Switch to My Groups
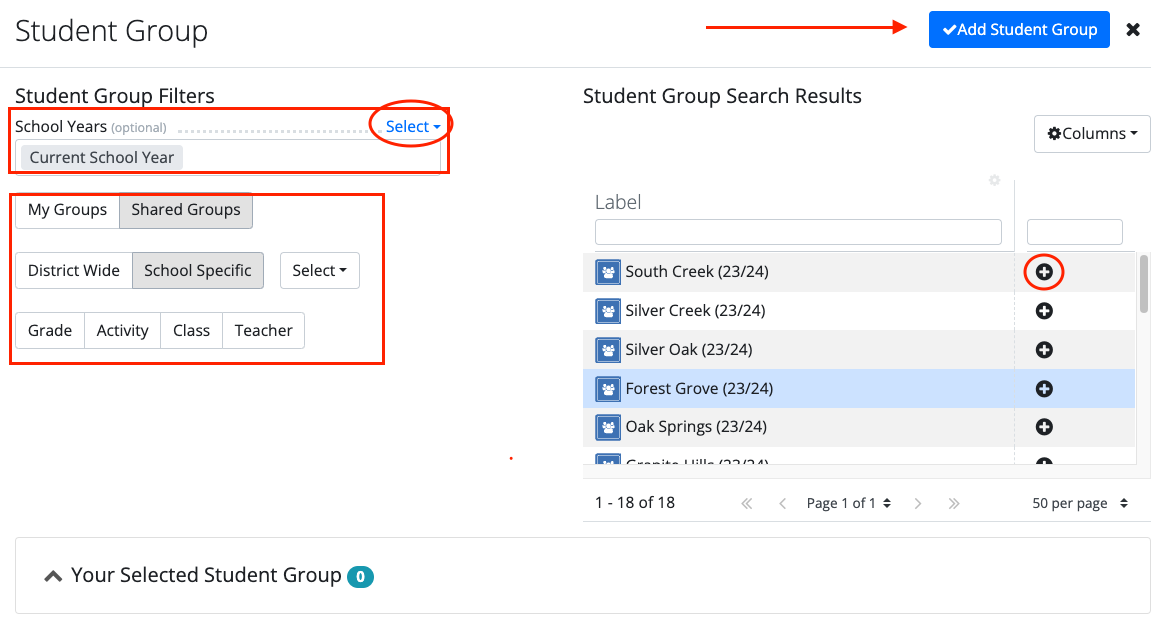Image resolution: width=1151 pixels, height=620 pixels. pos(66,210)
